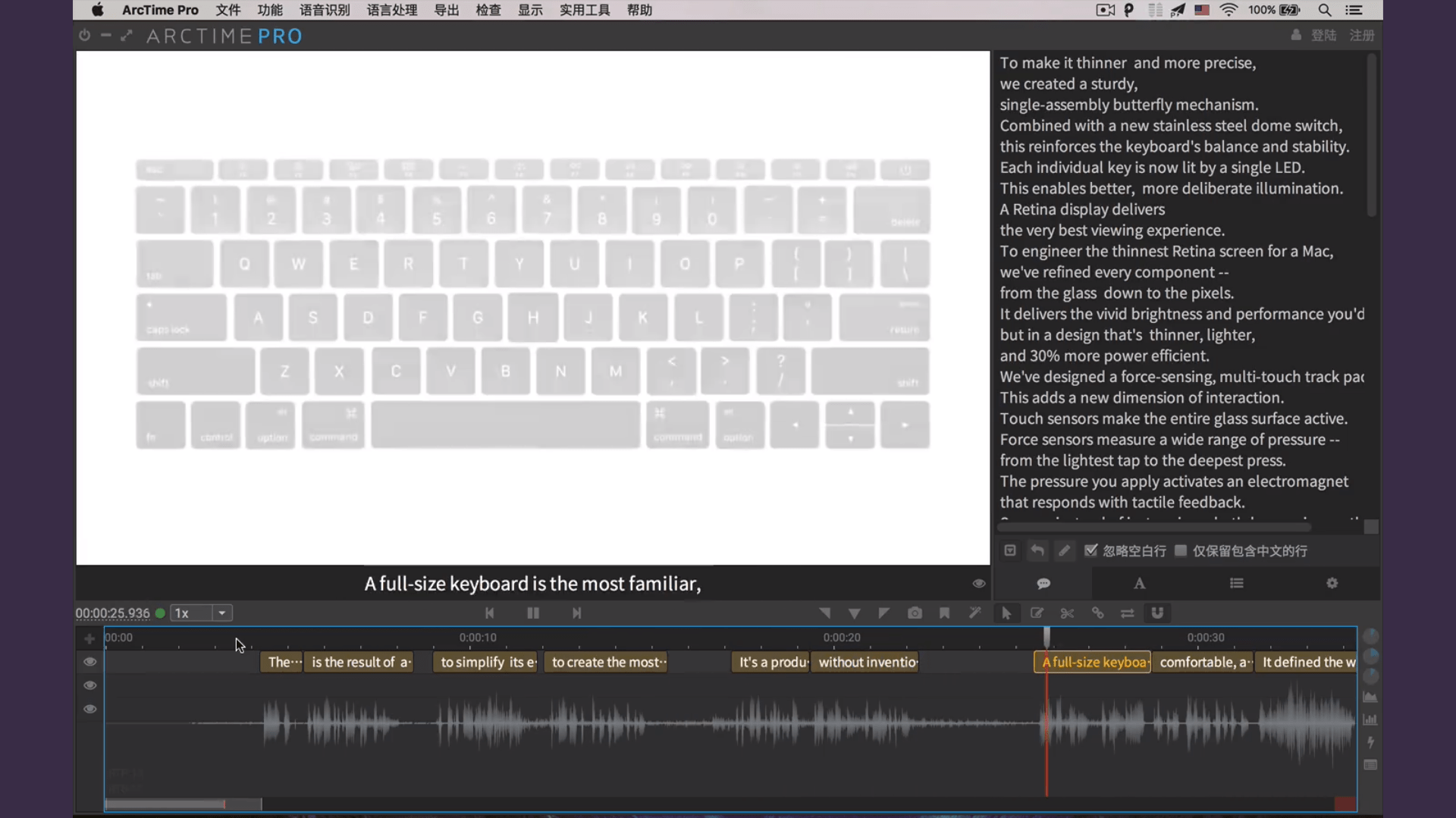Screen dimensions: 1456x818
Task: Toggle visibility of the first subtitle track
Action: point(89,662)
